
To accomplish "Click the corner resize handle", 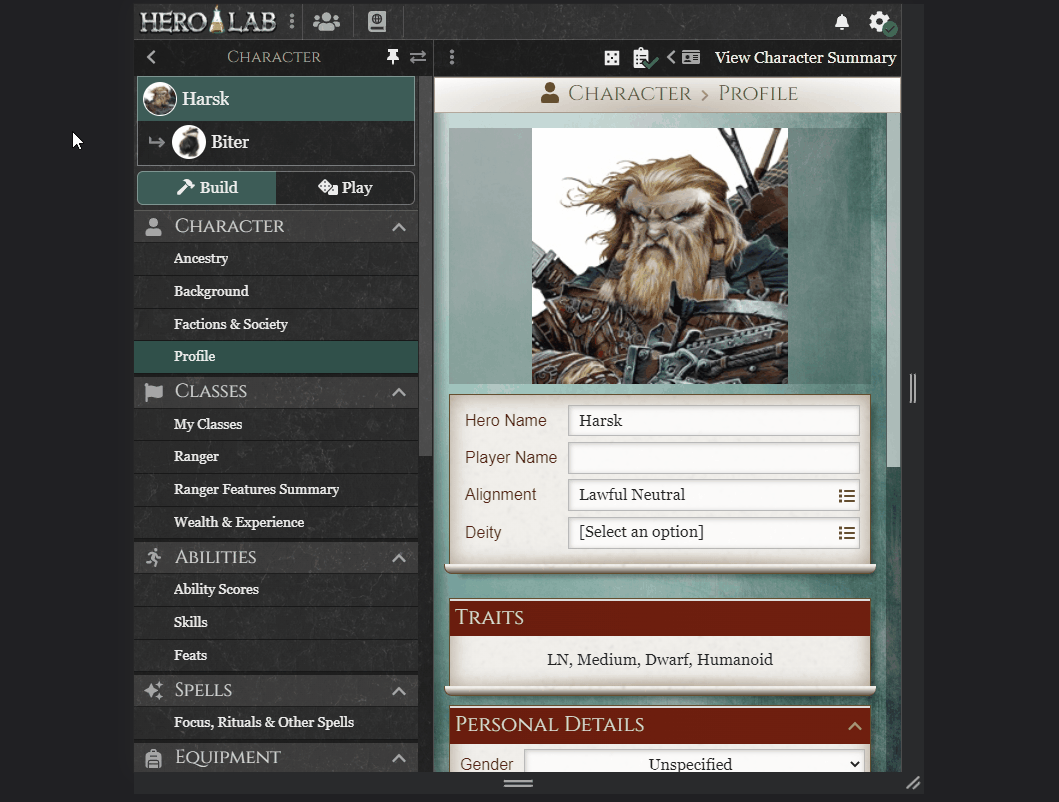I will 913,783.
